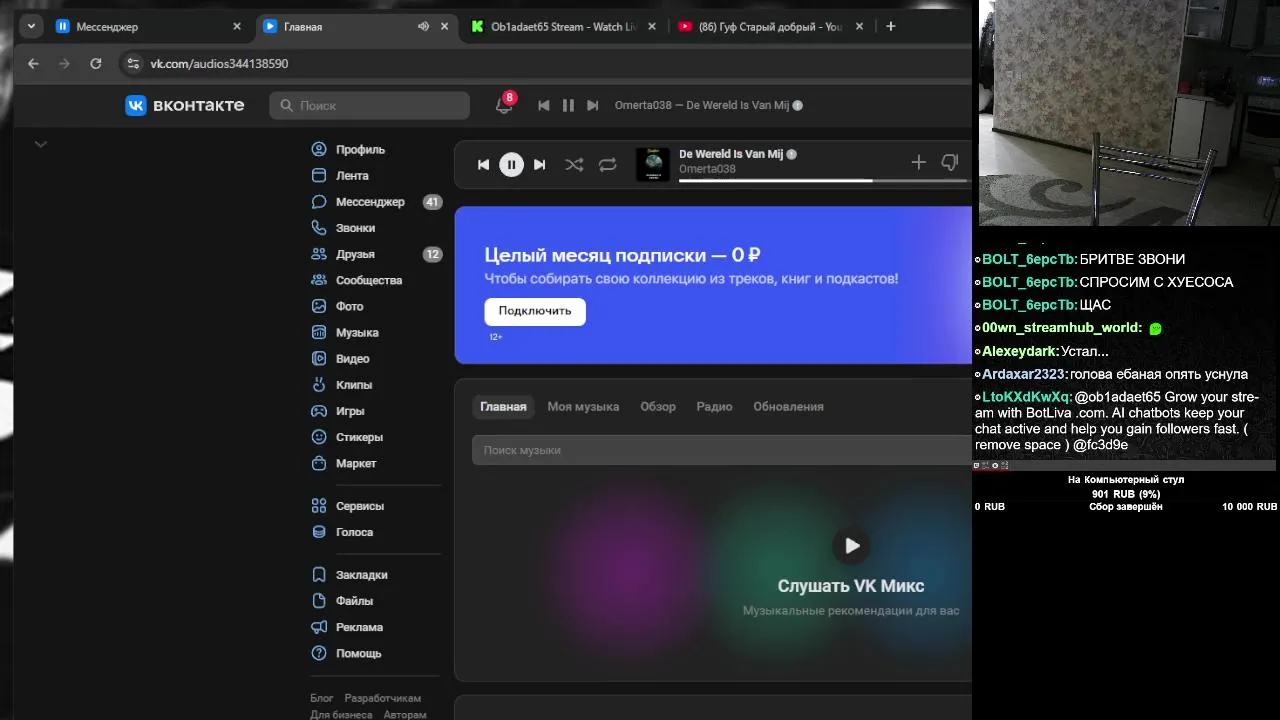The width and height of the screenshot is (1280, 720).
Task: Click the Поиск музыки input
Action: coord(722,450)
